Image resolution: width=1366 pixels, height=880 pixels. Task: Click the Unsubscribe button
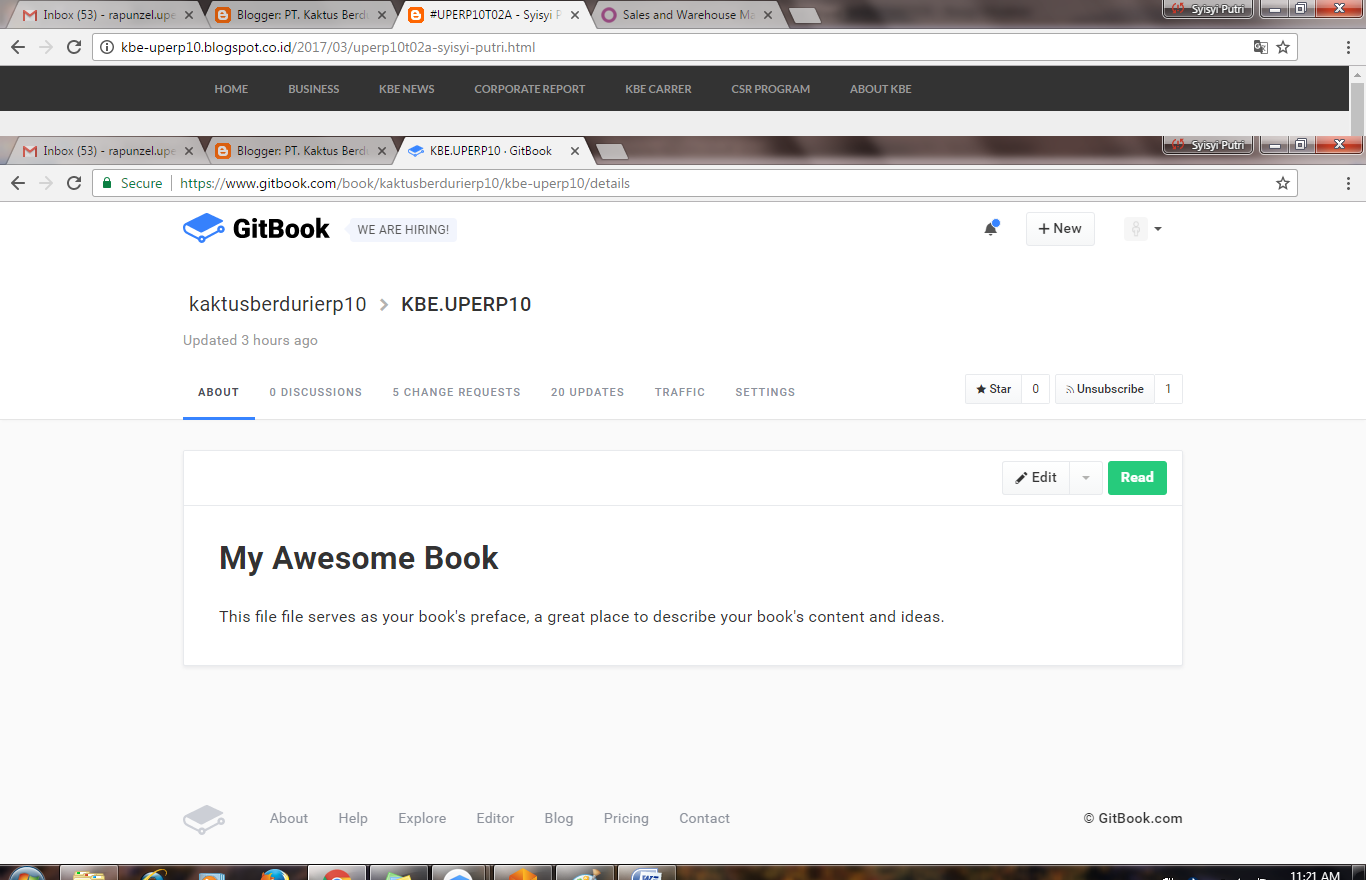coord(1105,389)
